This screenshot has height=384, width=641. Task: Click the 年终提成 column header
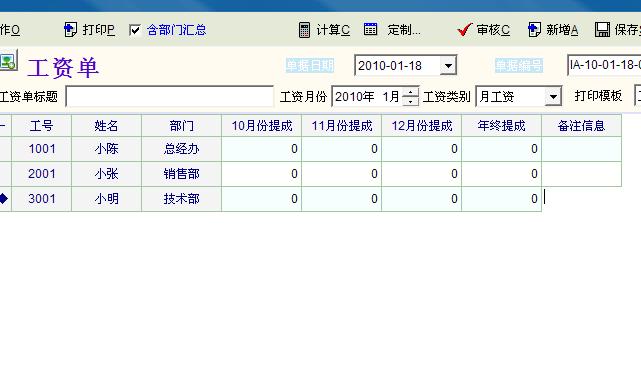(502, 126)
